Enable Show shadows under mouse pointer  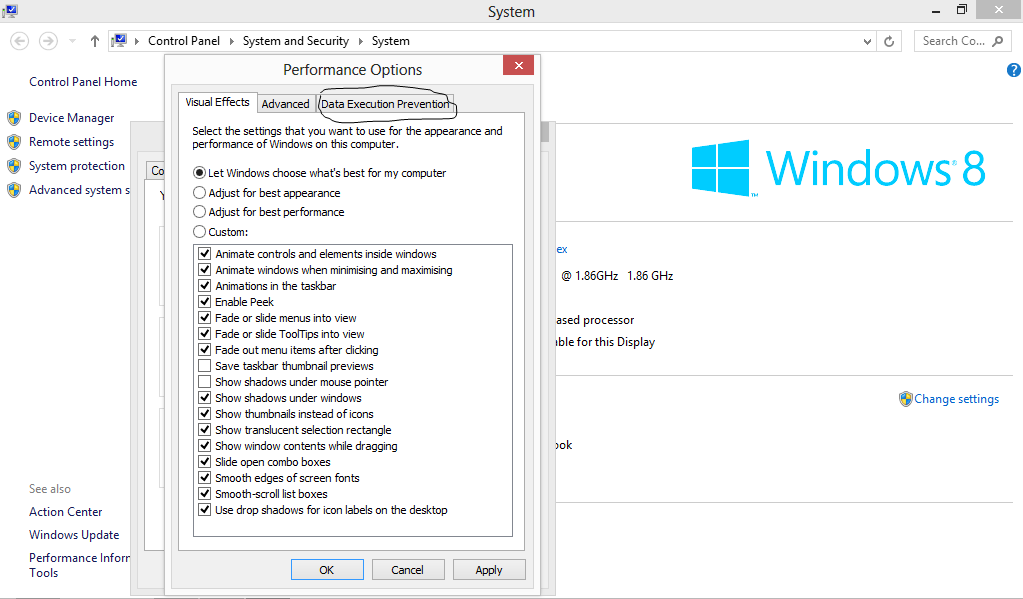[205, 382]
